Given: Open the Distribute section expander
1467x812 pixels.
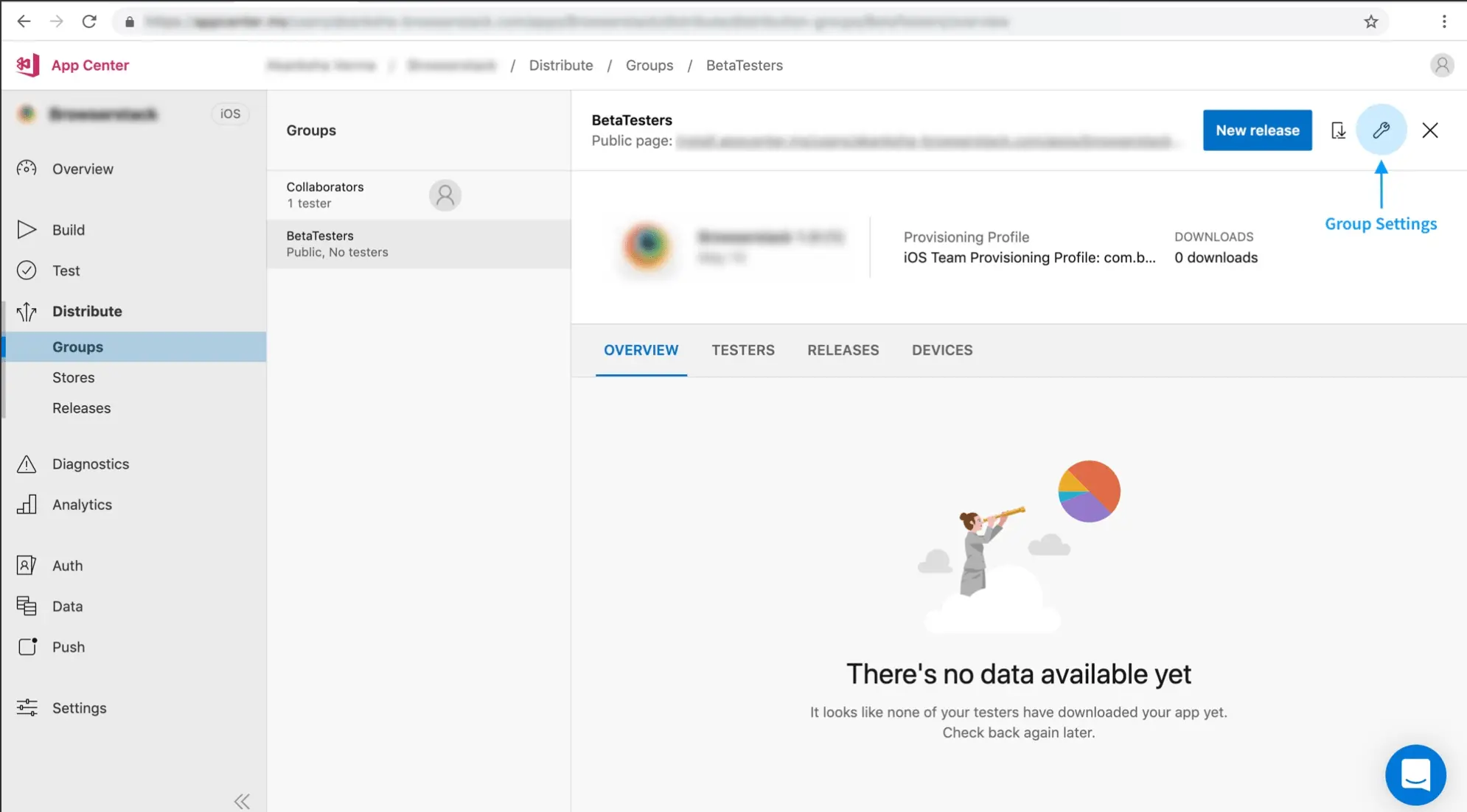Looking at the screenshot, I should pos(87,310).
